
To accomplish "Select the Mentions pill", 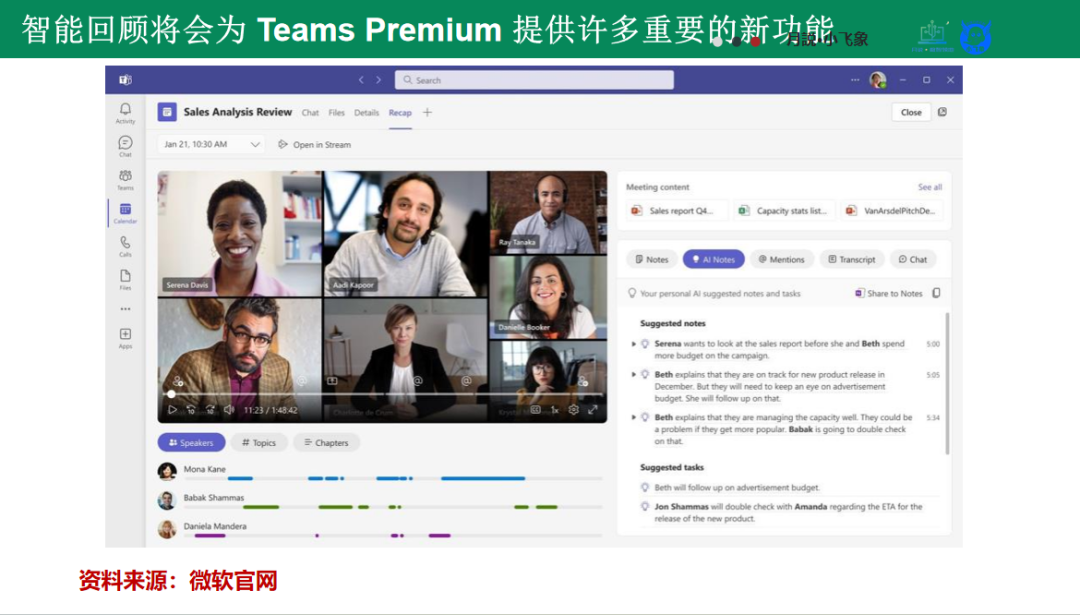I will [x=782, y=260].
